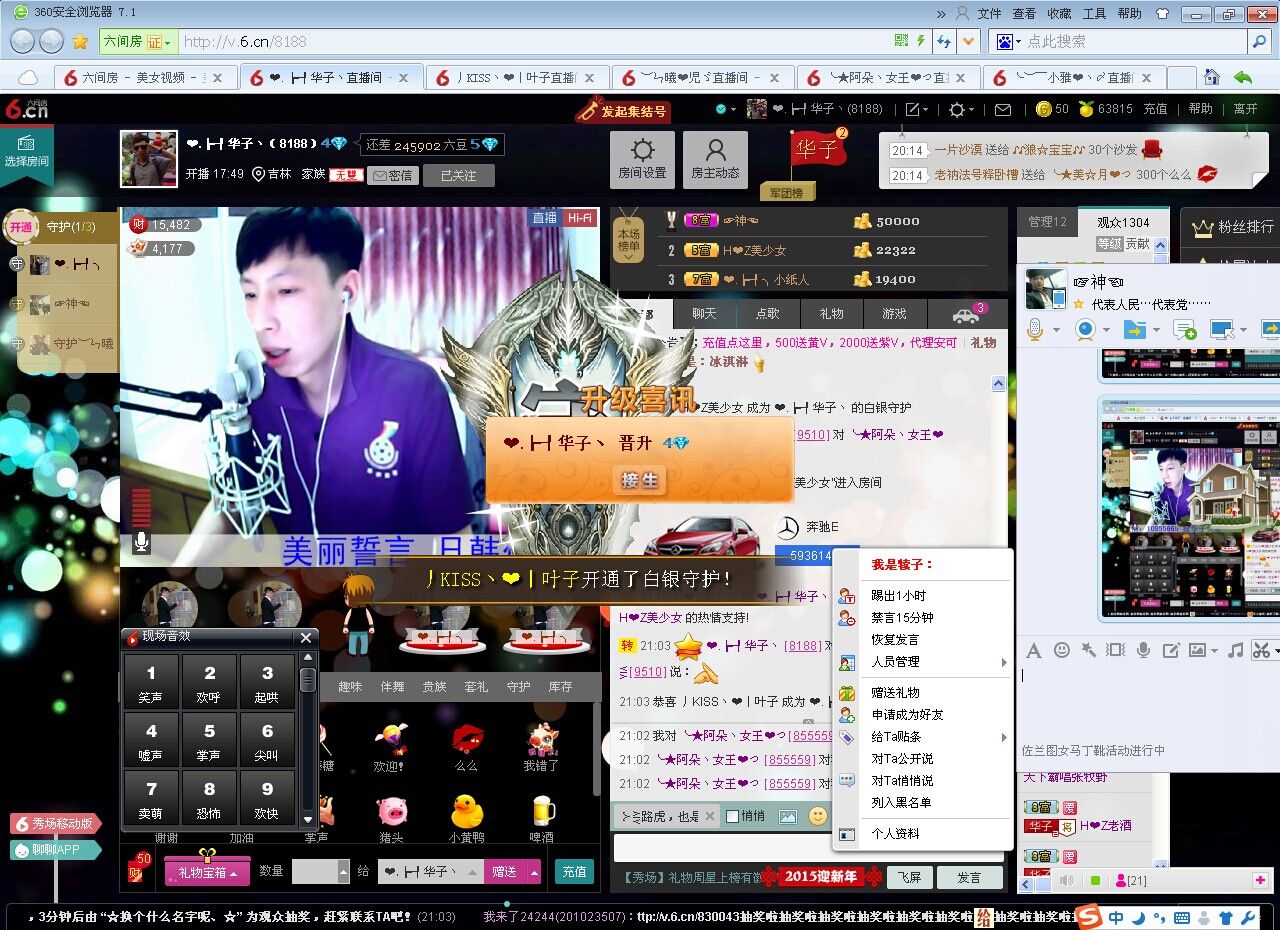Click the 选择房间 room selector icon
The image size is (1280, 930).
coord(26,152)
